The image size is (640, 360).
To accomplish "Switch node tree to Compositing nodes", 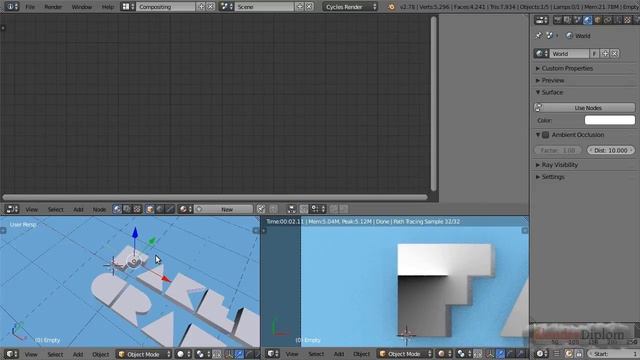I will pyautogui.click(x=127, y=209).
